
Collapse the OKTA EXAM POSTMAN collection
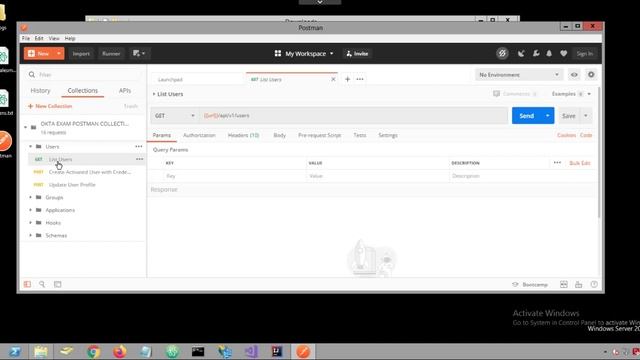coord(26,127)
